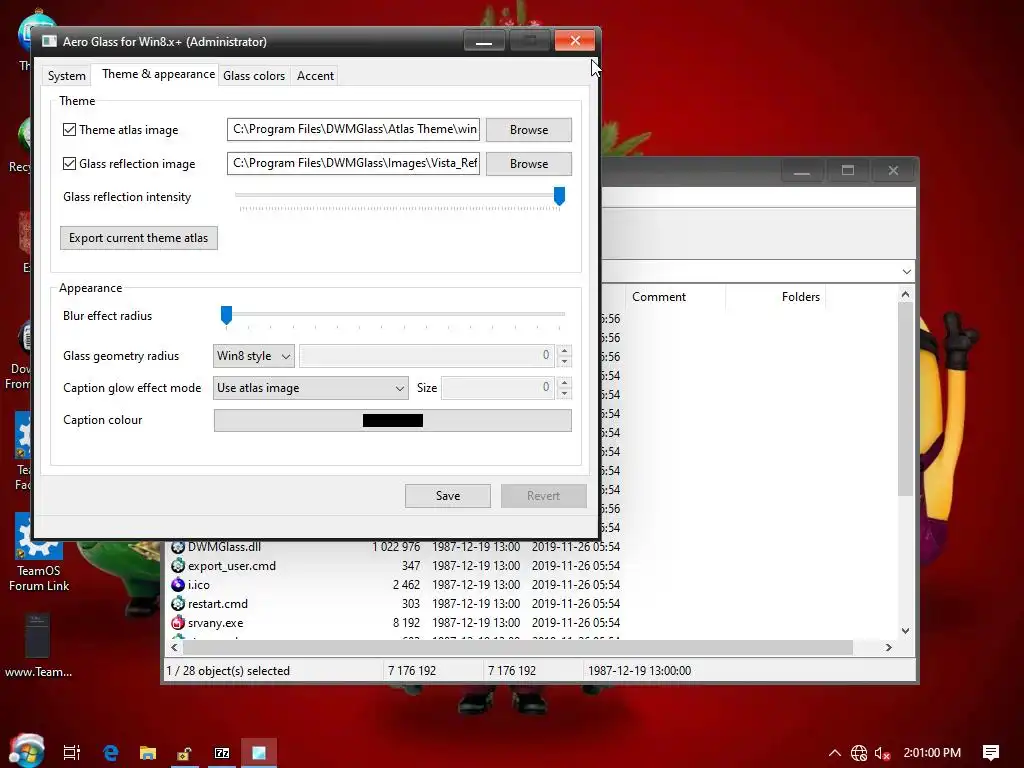Click the glass reflection image path field
The height and width of the screenshot is (768, 1024).
[x=353, y=163]
